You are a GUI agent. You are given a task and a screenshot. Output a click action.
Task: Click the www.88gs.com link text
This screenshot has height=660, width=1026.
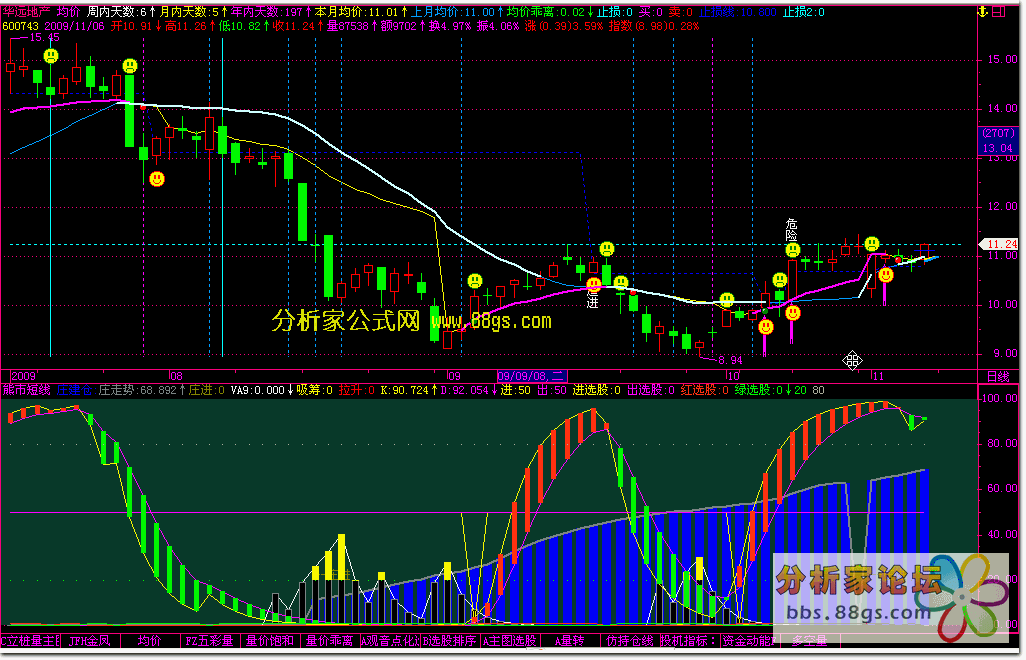point(491,321)
